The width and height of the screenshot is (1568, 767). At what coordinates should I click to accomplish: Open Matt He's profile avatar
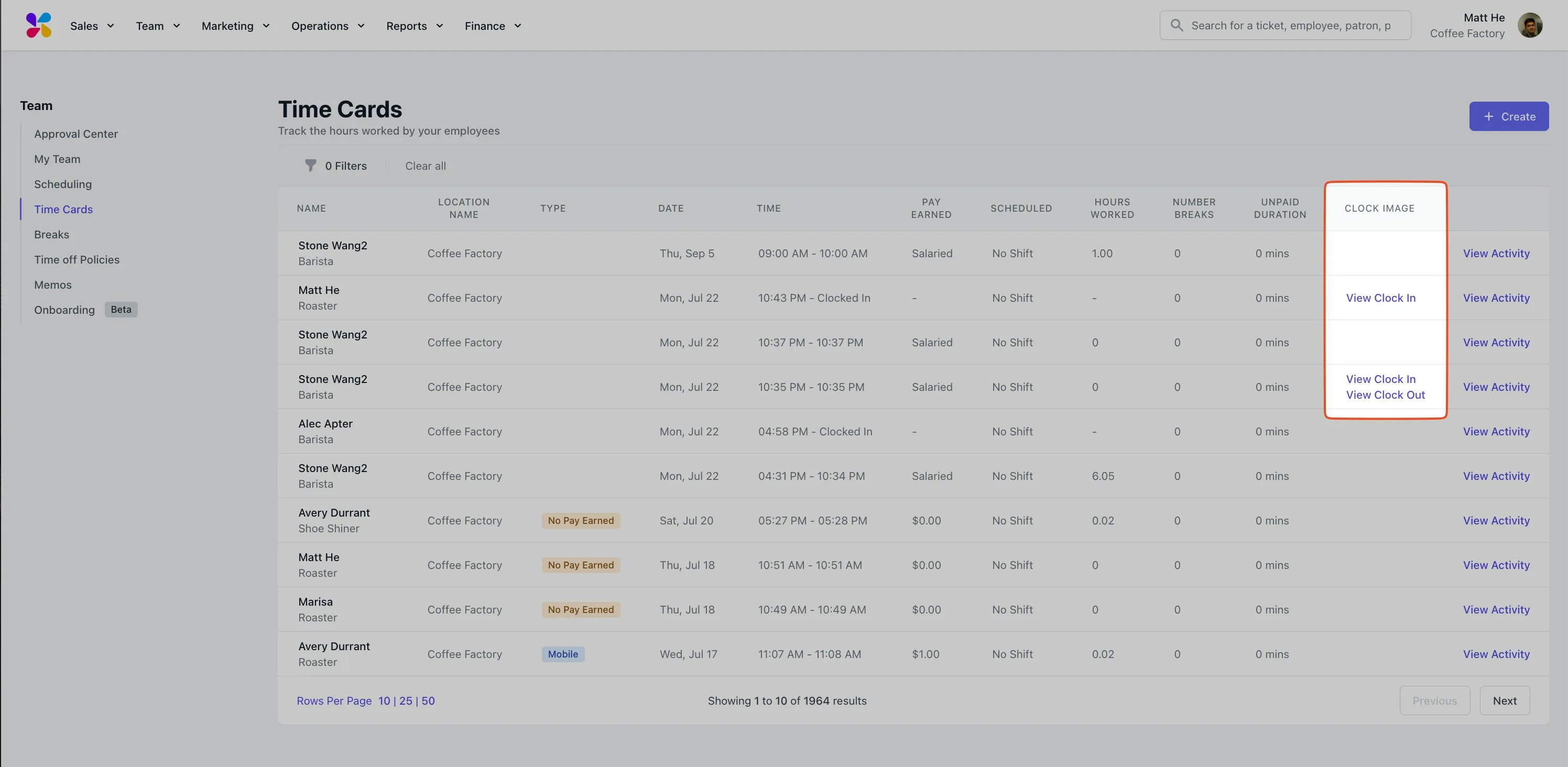coord(1530,26)
